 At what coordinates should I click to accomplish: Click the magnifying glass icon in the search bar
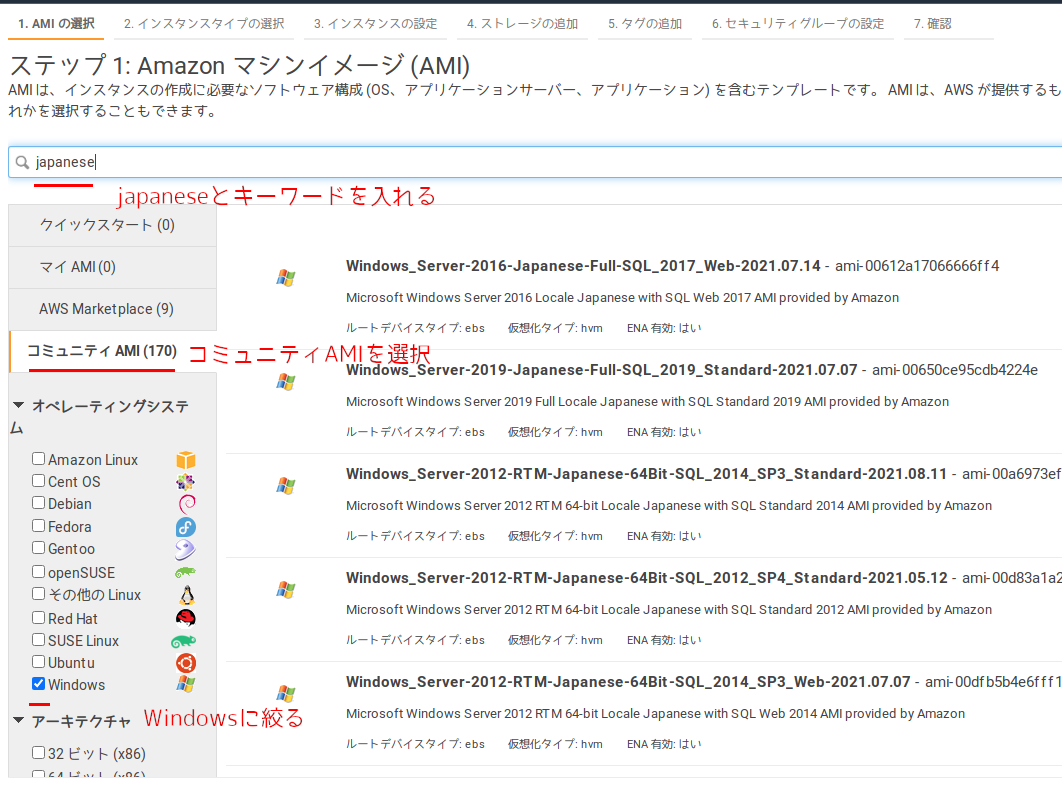tap(20, 161)
